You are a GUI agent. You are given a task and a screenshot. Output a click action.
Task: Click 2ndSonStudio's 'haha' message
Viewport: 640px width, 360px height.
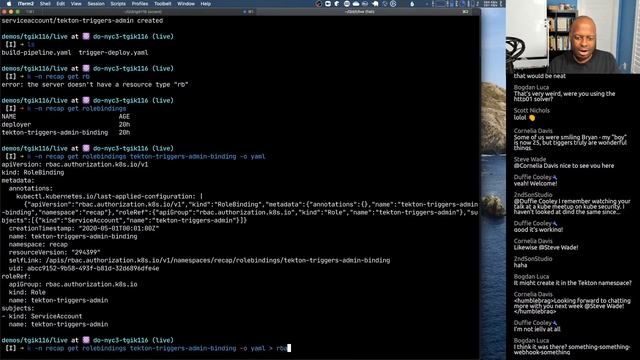520,265
